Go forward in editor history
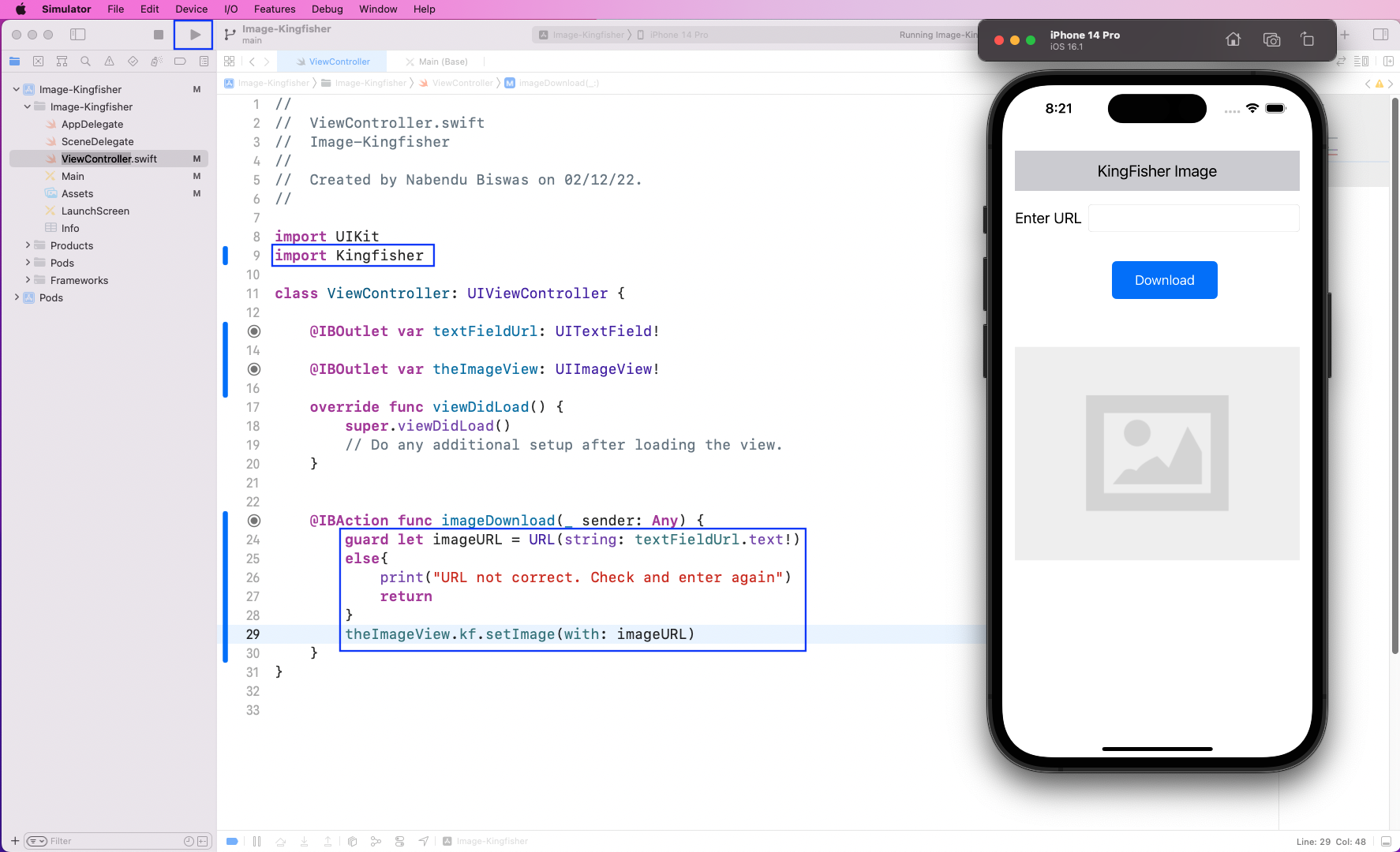Image resolution: width=1400 pixels, height=852 pixels. tap(267, 62)
